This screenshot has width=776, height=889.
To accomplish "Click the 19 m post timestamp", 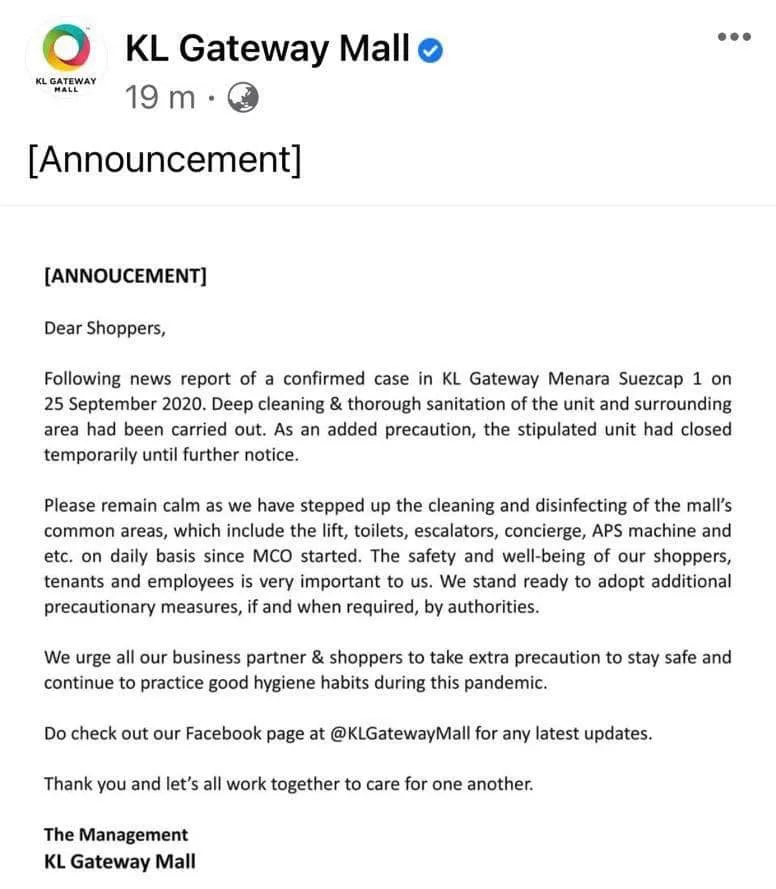I will 160,98.
